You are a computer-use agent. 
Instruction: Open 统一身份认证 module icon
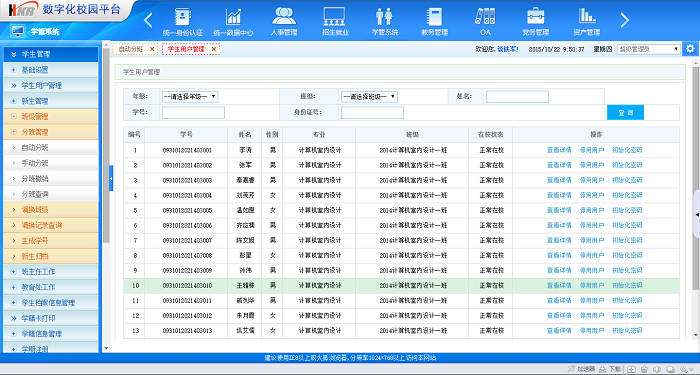point(183,17)
